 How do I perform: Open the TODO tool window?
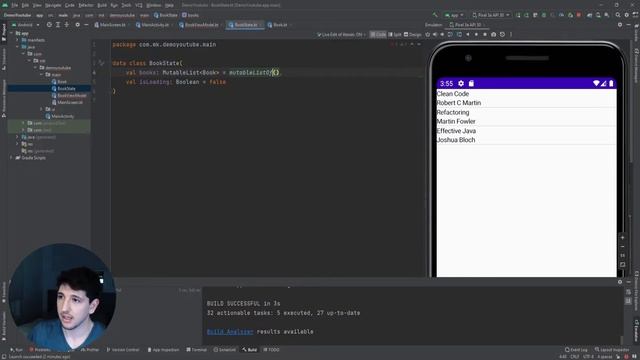[271, 350]
